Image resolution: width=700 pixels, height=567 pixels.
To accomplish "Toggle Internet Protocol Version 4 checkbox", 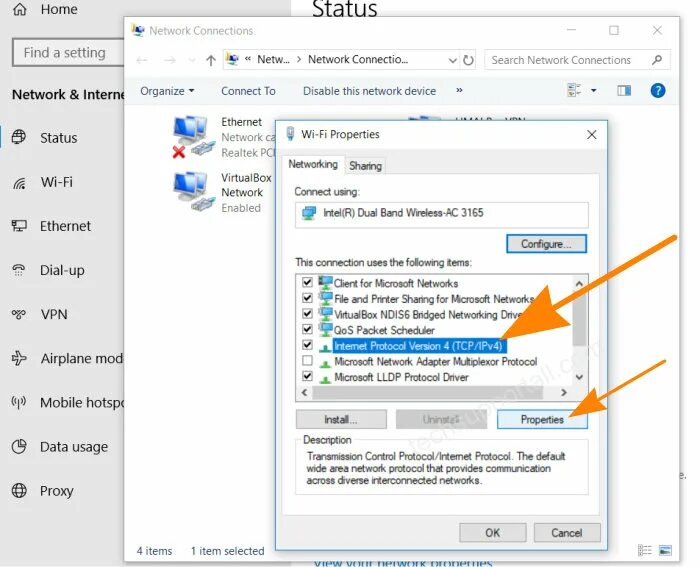I will (x=307, y=345).
